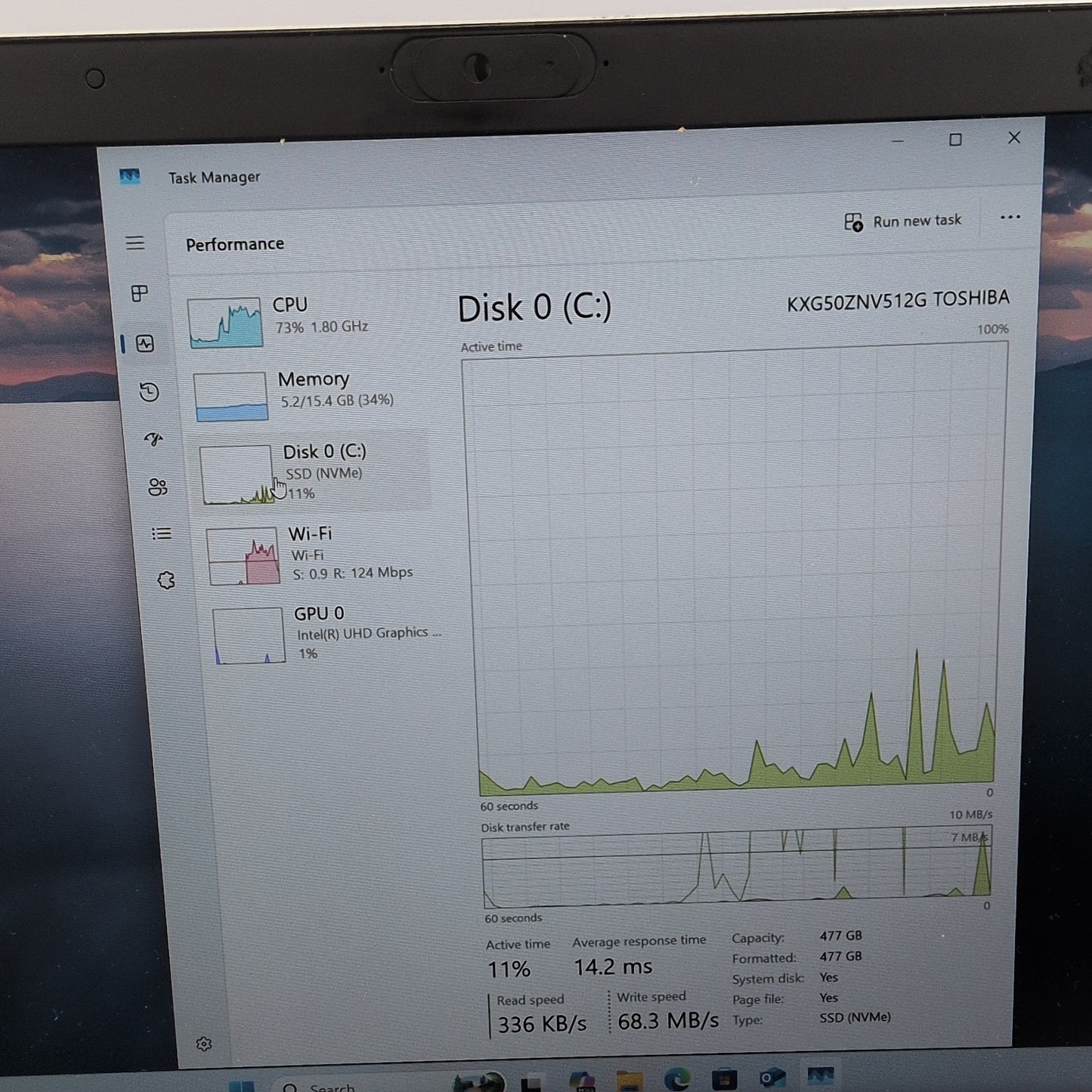Click the Run new task button

pos(903,221)
